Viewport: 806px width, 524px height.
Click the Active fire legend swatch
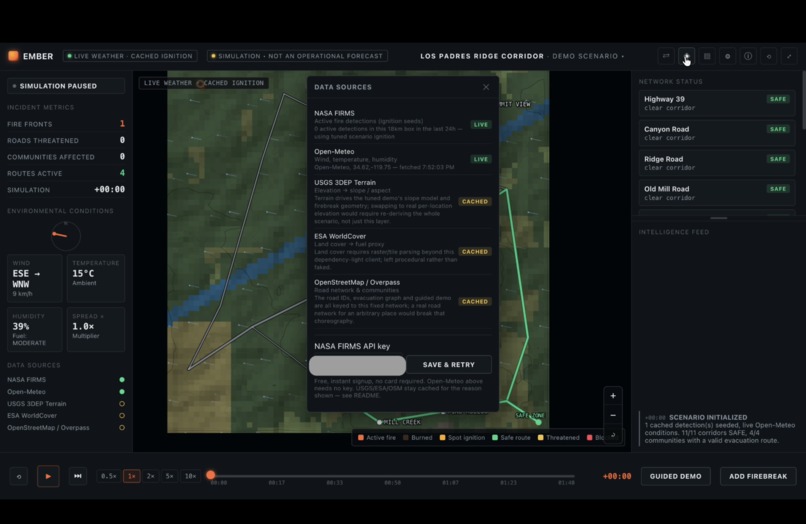coord(361,438)
